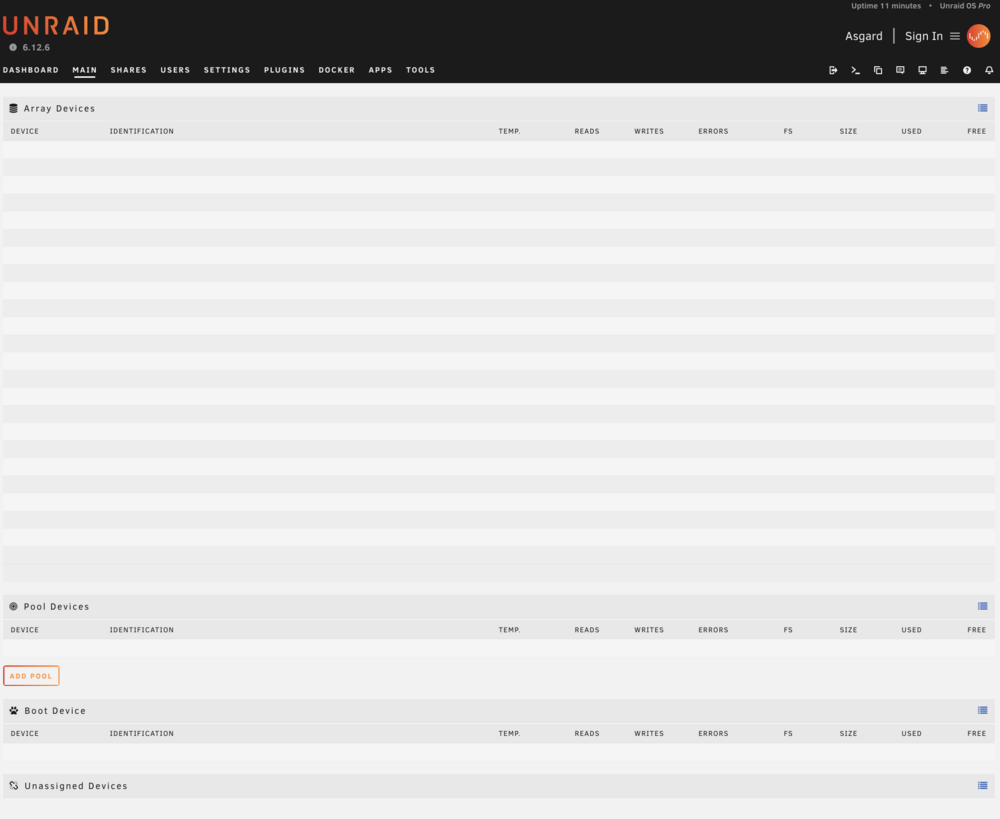Viewport: 1000px width, 819px height.
Task: Click the orange Unraid Connect avatar
Action: click(978, 36)
